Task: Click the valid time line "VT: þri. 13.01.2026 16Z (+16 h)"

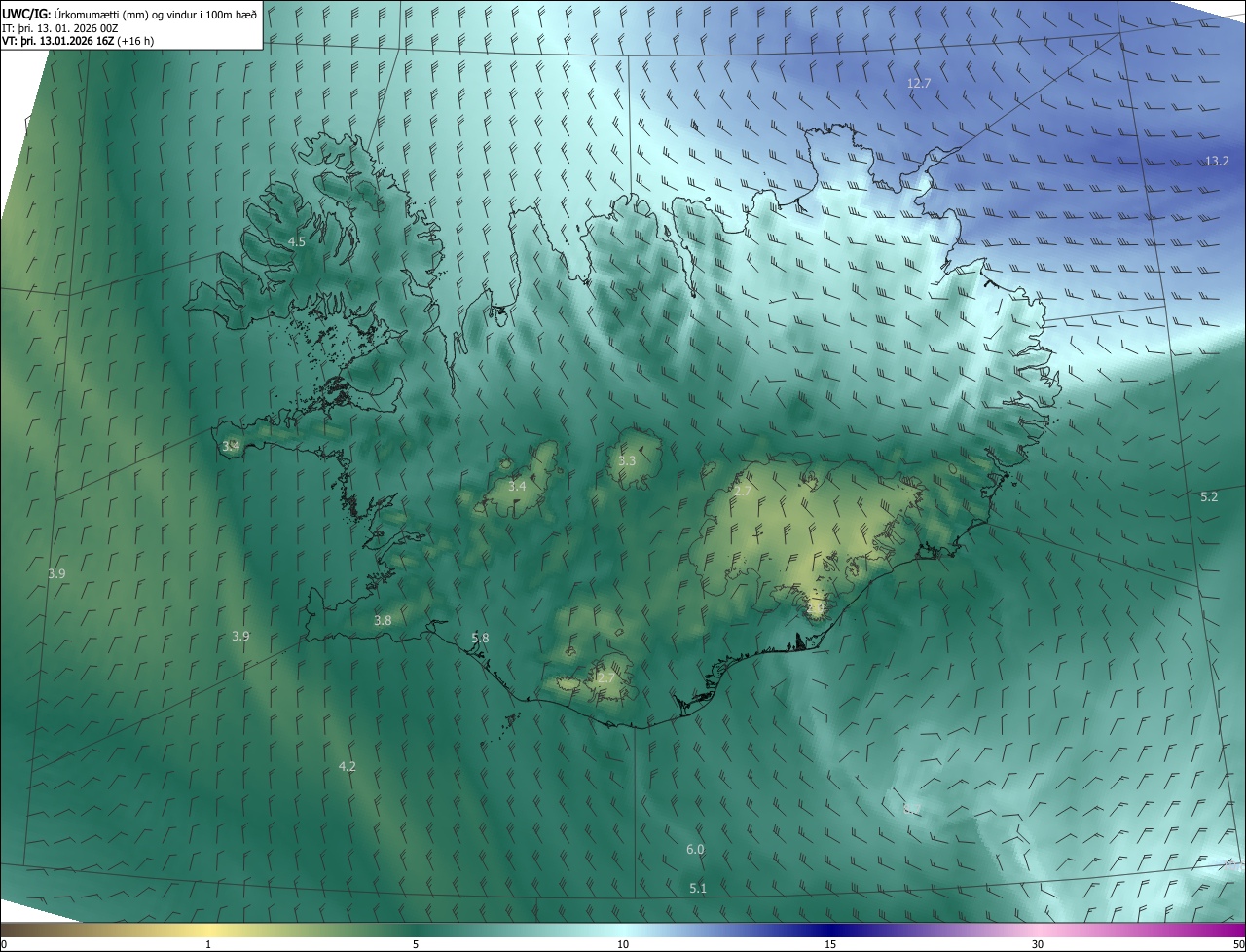Action: click(78, 41)
